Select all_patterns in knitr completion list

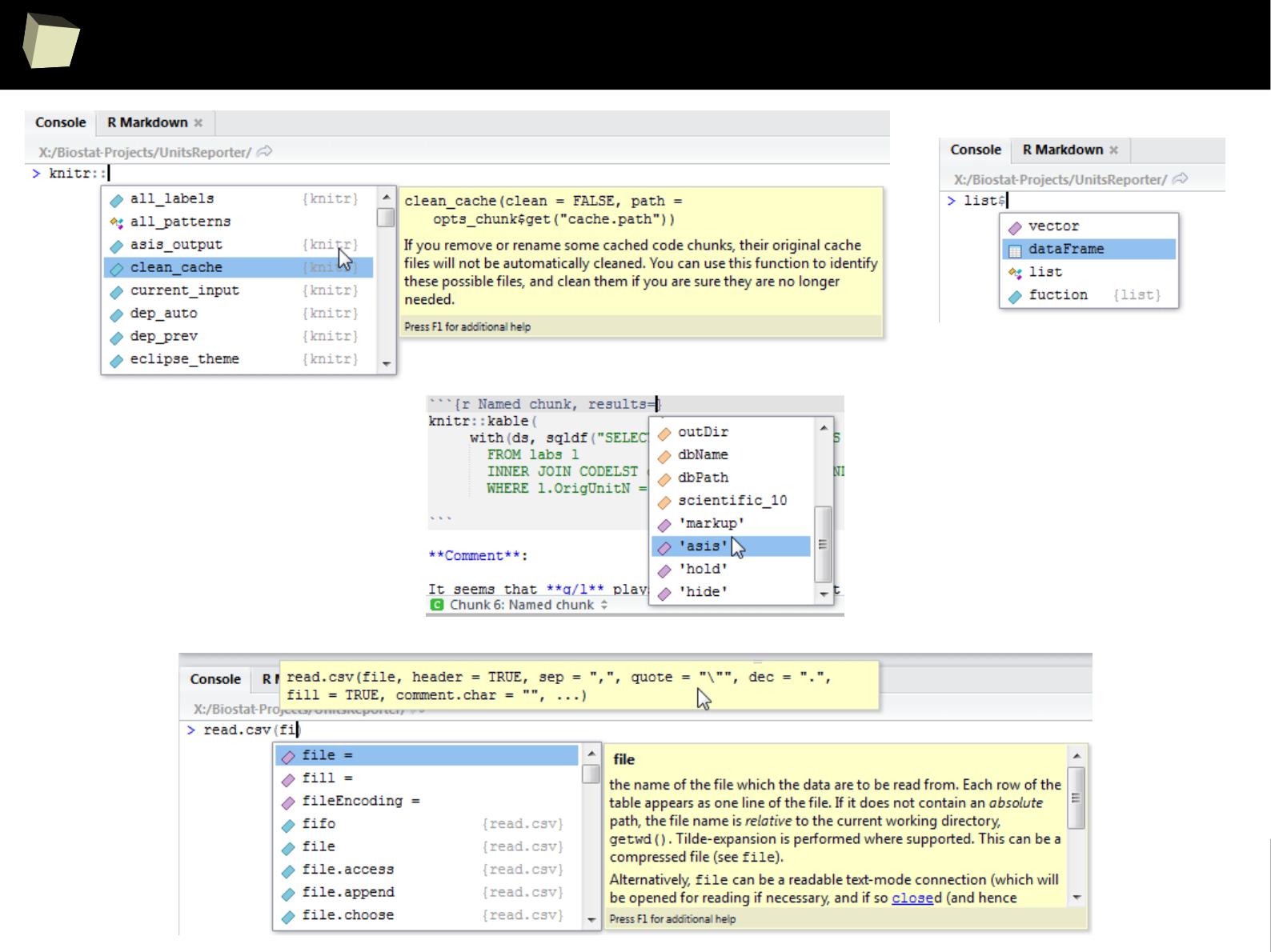click(239, 222)
